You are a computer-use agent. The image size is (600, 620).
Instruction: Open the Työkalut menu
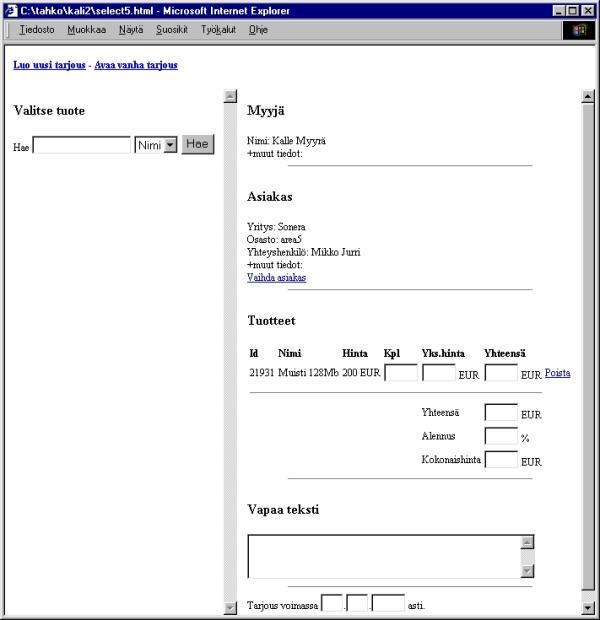click(x=218, y=30)
